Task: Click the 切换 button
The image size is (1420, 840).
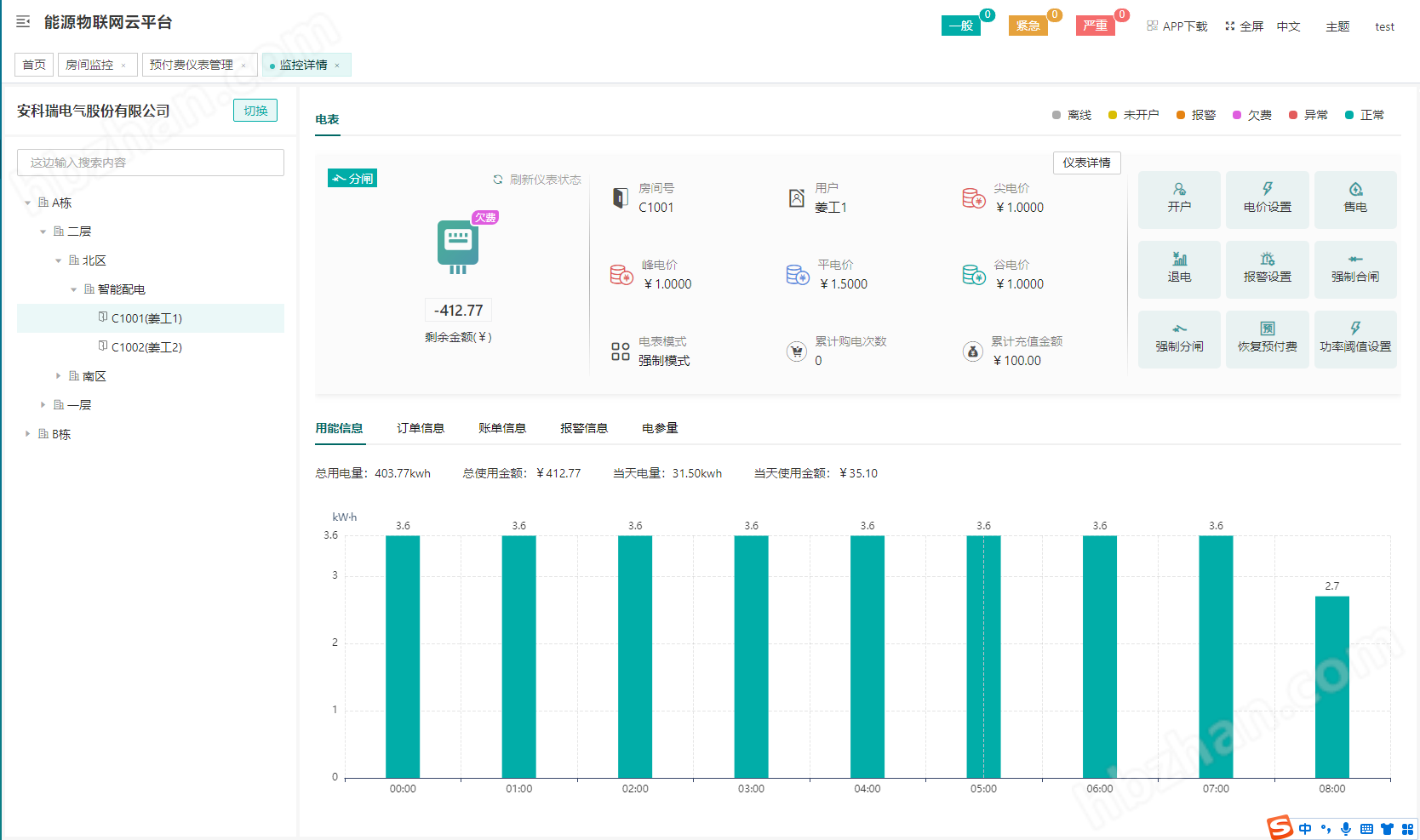Action: [255, 110]
